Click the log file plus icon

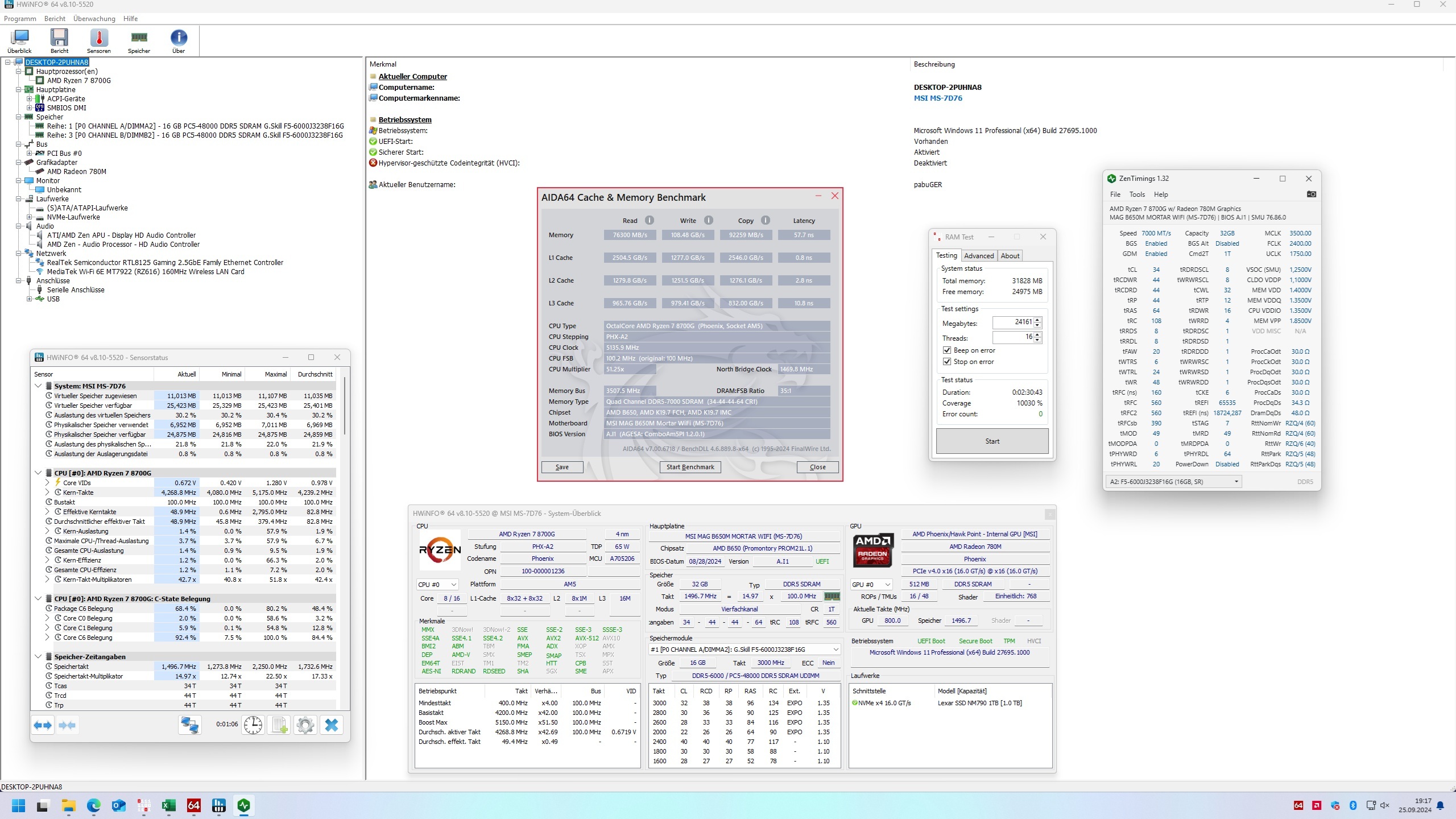279,725
